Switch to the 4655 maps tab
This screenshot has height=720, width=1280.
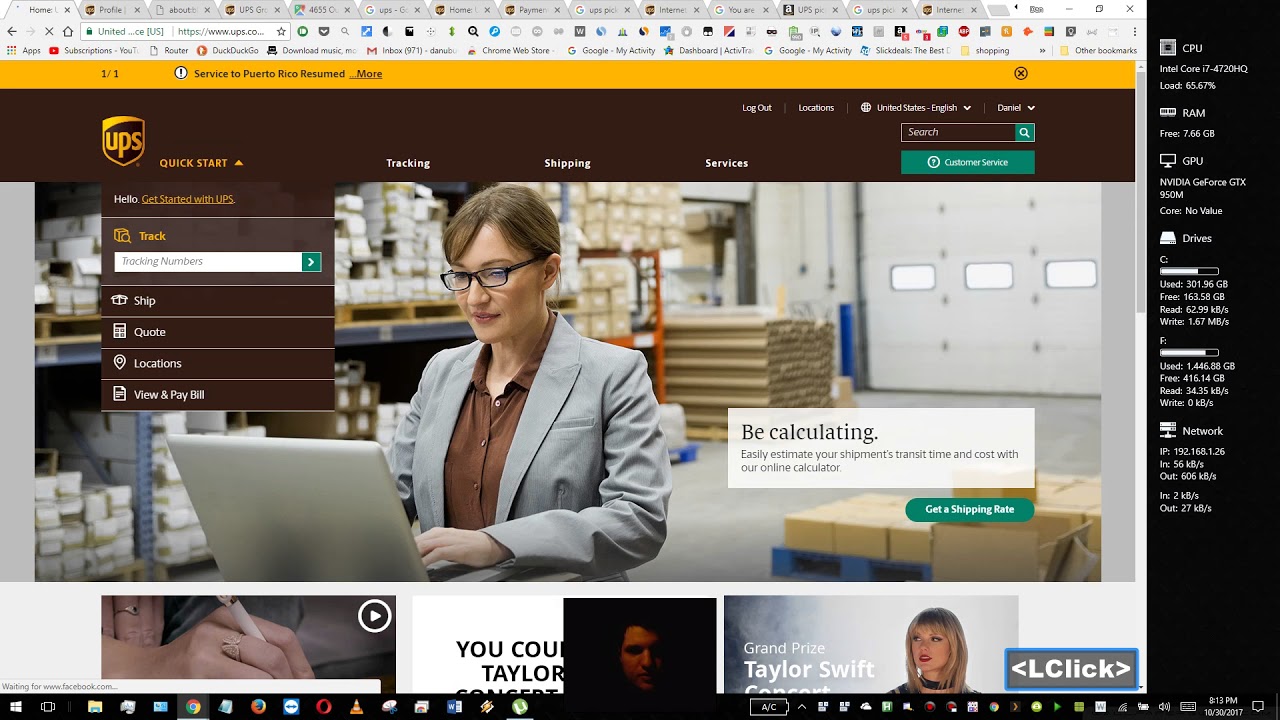(x=323, y=9)
